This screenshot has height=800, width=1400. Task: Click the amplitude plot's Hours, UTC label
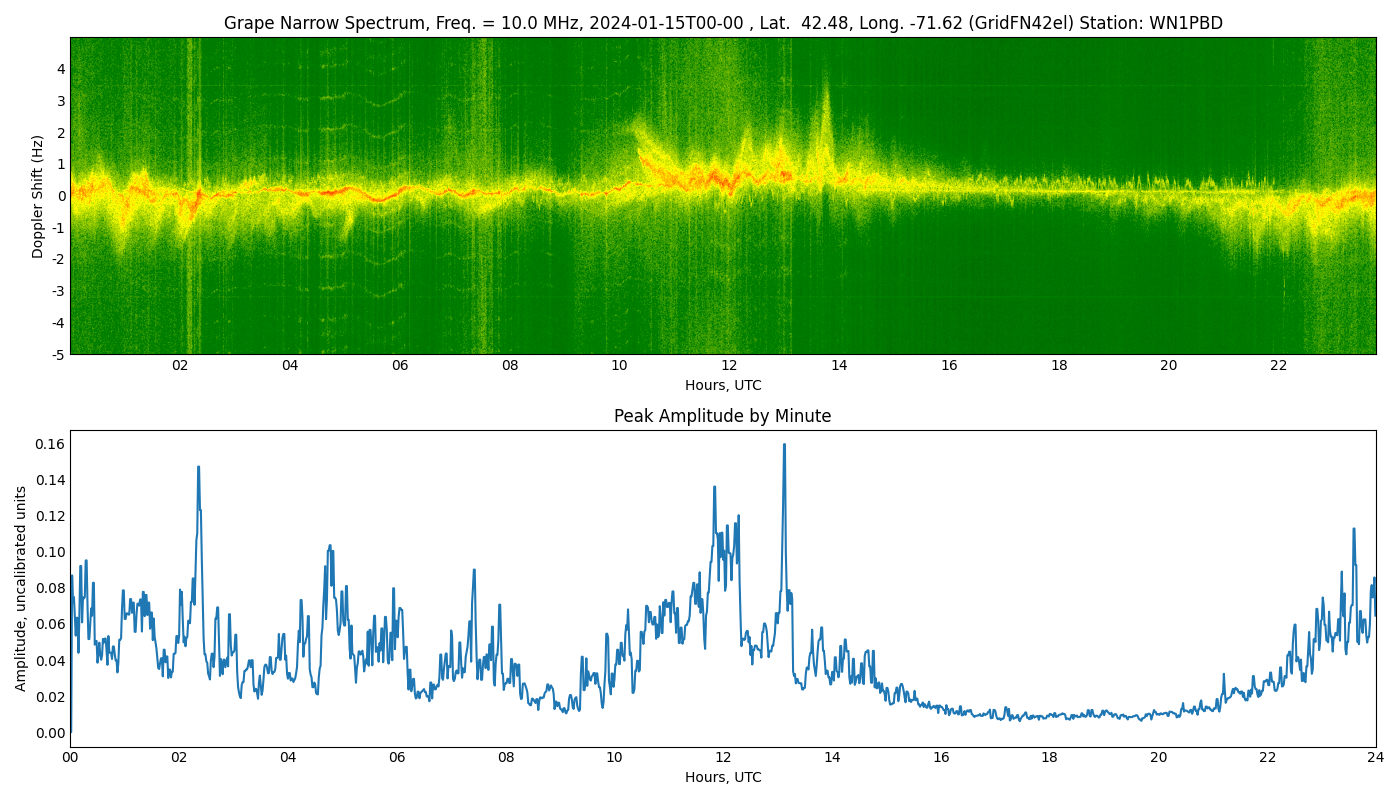point(722,777)
